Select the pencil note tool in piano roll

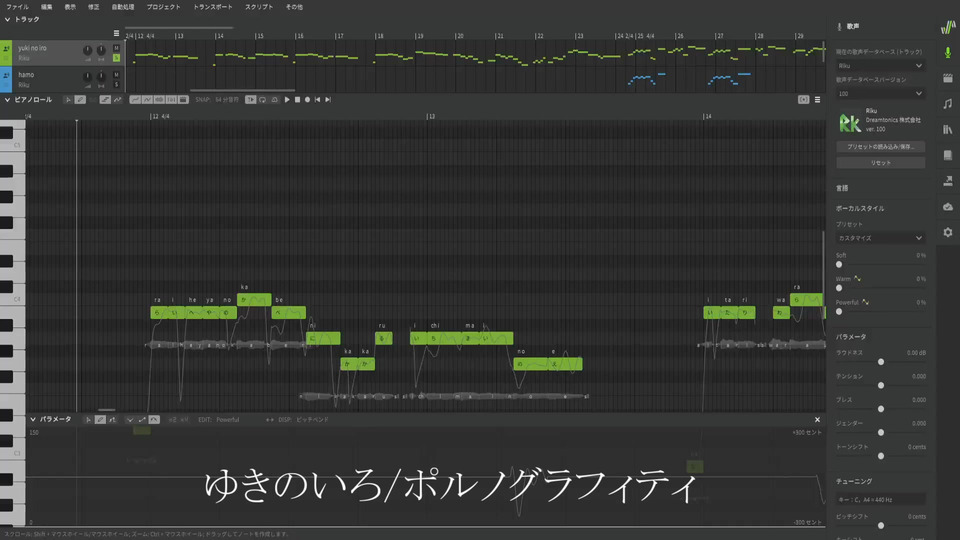[80, 100]
